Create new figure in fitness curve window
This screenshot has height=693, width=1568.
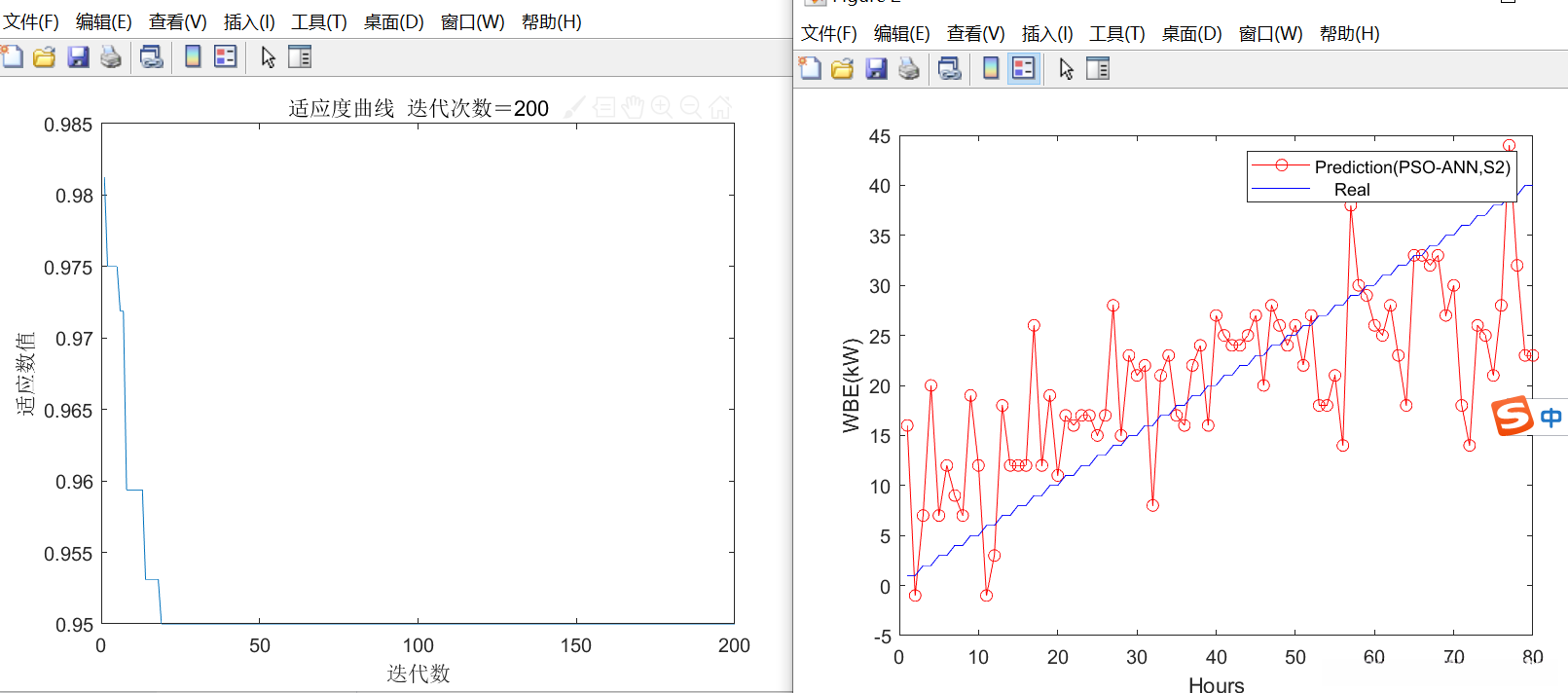coord(12,56)
